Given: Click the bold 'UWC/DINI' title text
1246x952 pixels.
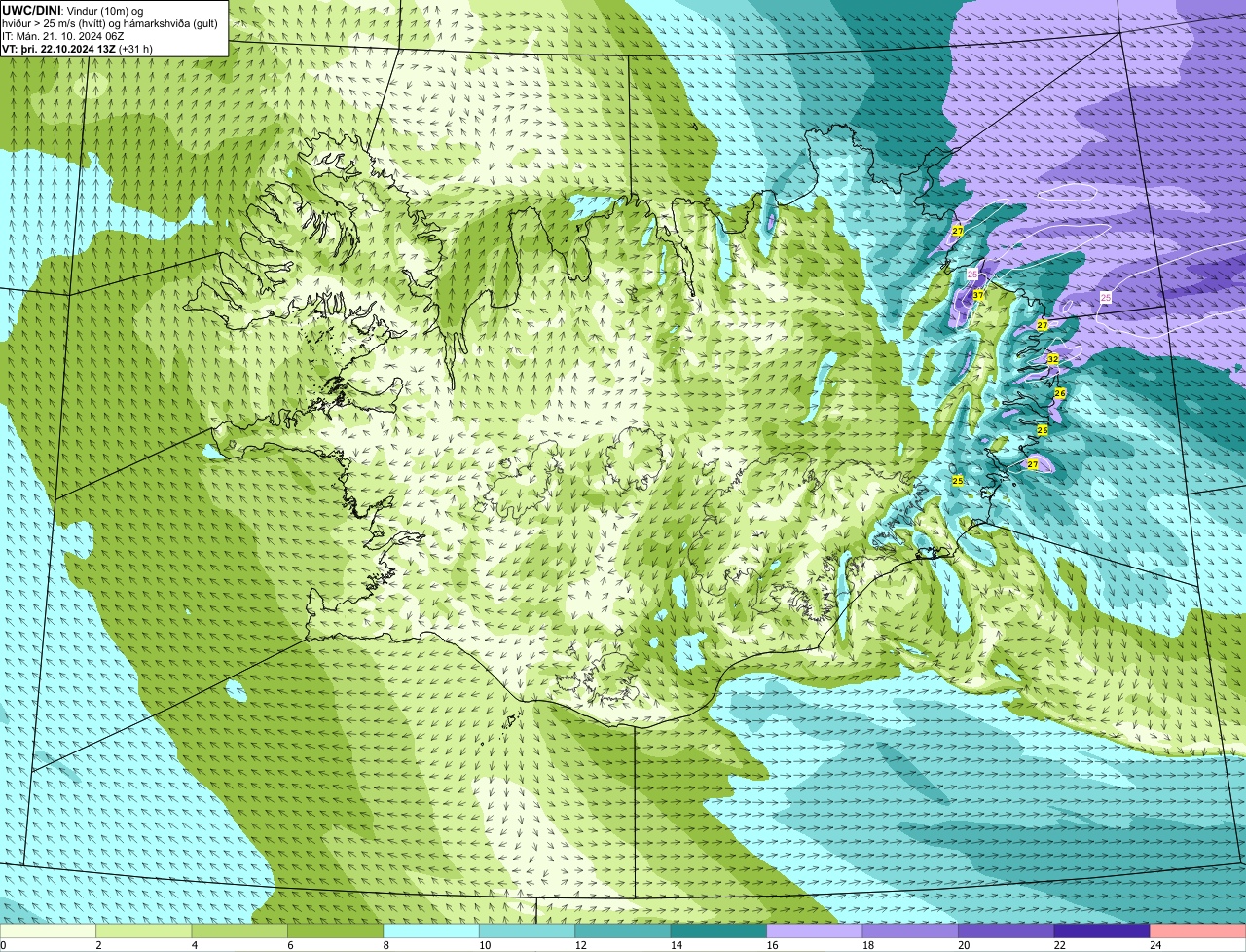Looking at the screenshot, I should click(31, 10).
